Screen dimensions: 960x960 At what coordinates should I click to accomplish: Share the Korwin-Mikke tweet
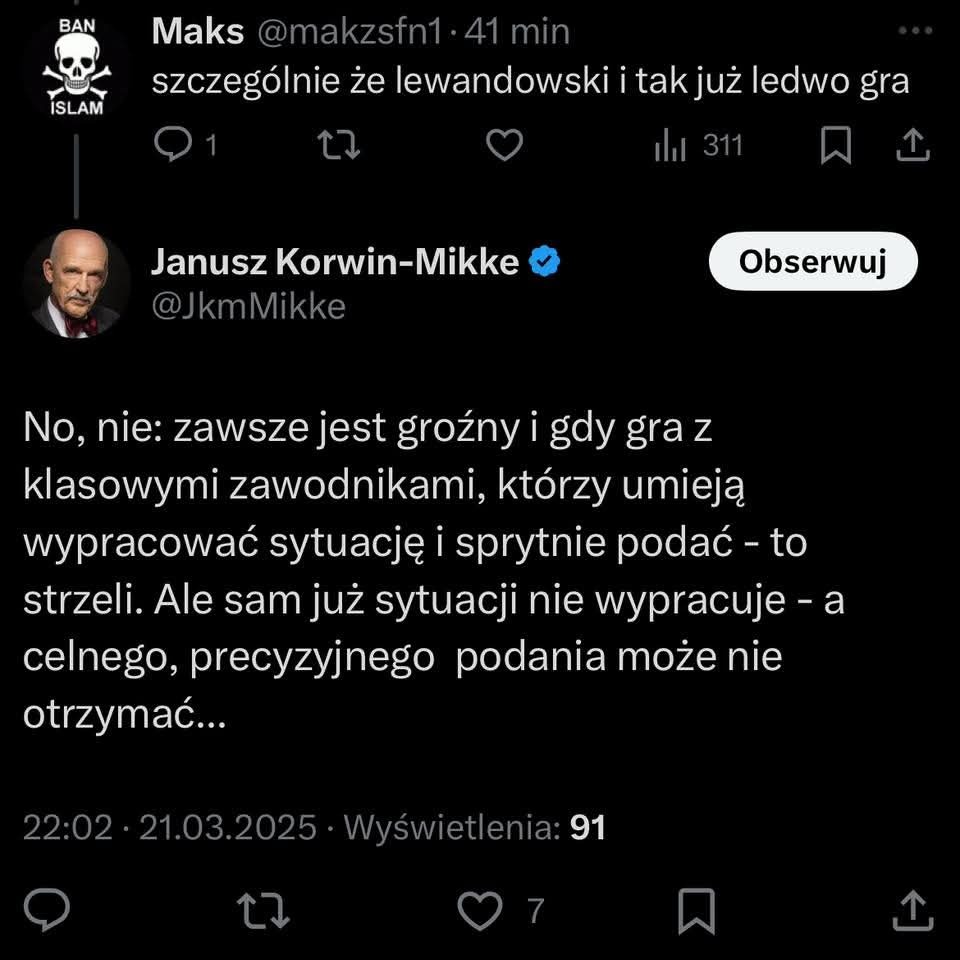pyautogui.click(x=913, y=910)
